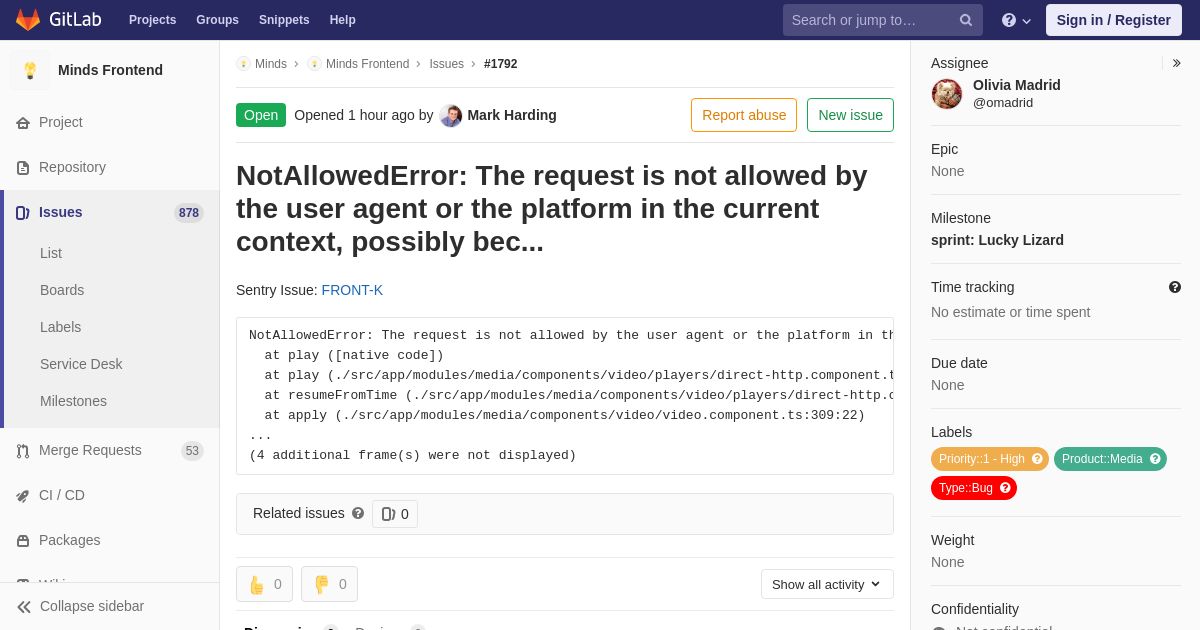Click the #1792 breadcrumb item
Screen dimensions: 1200x630
pos(501,64)
